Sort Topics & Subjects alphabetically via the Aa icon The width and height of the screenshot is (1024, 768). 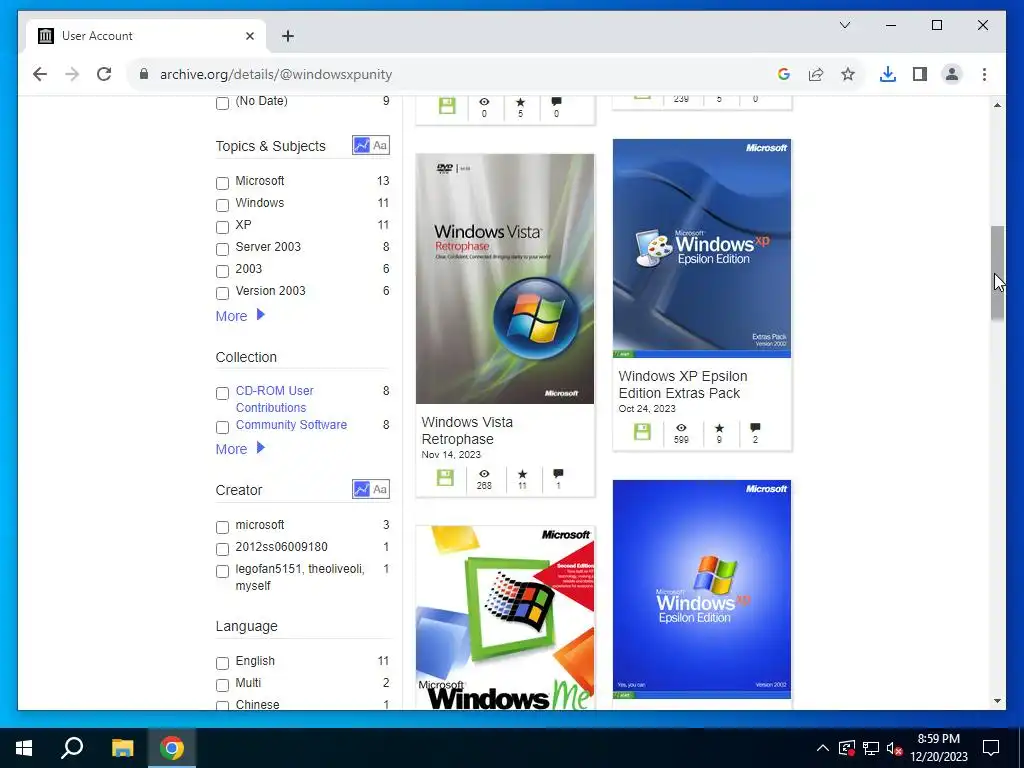click(x=380, y=145)
